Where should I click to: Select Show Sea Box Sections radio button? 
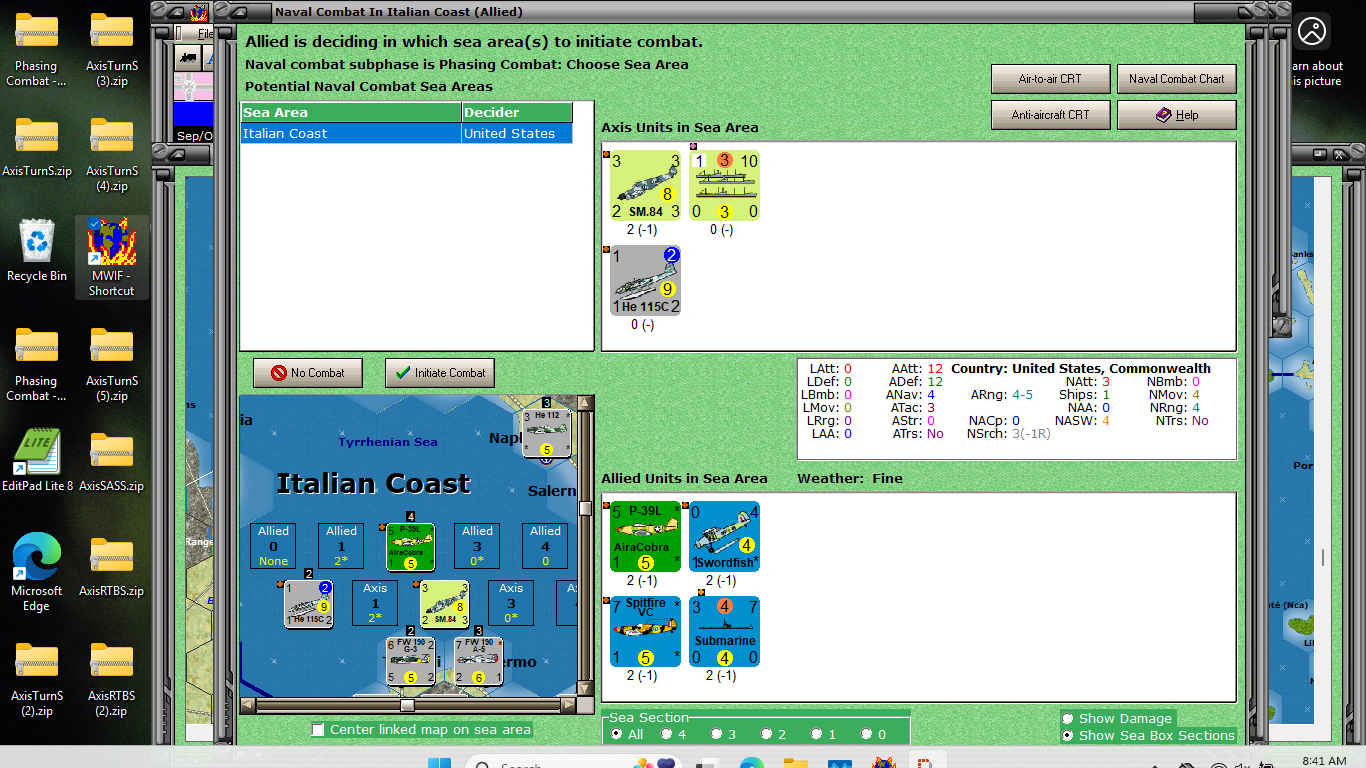tap(1068, 735)
